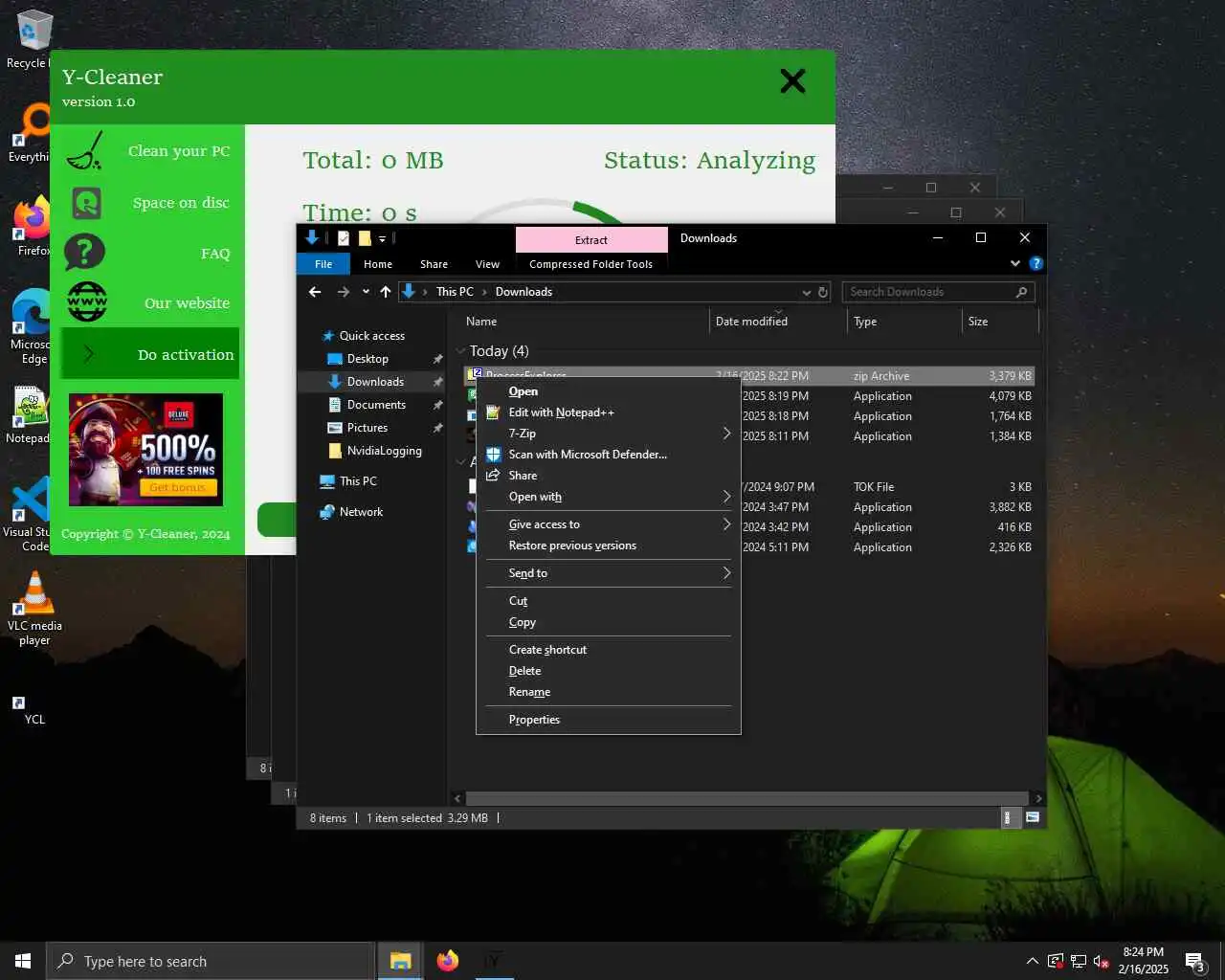
Task: Show hidden system tray icons
Action: [x=1032, y=961]
